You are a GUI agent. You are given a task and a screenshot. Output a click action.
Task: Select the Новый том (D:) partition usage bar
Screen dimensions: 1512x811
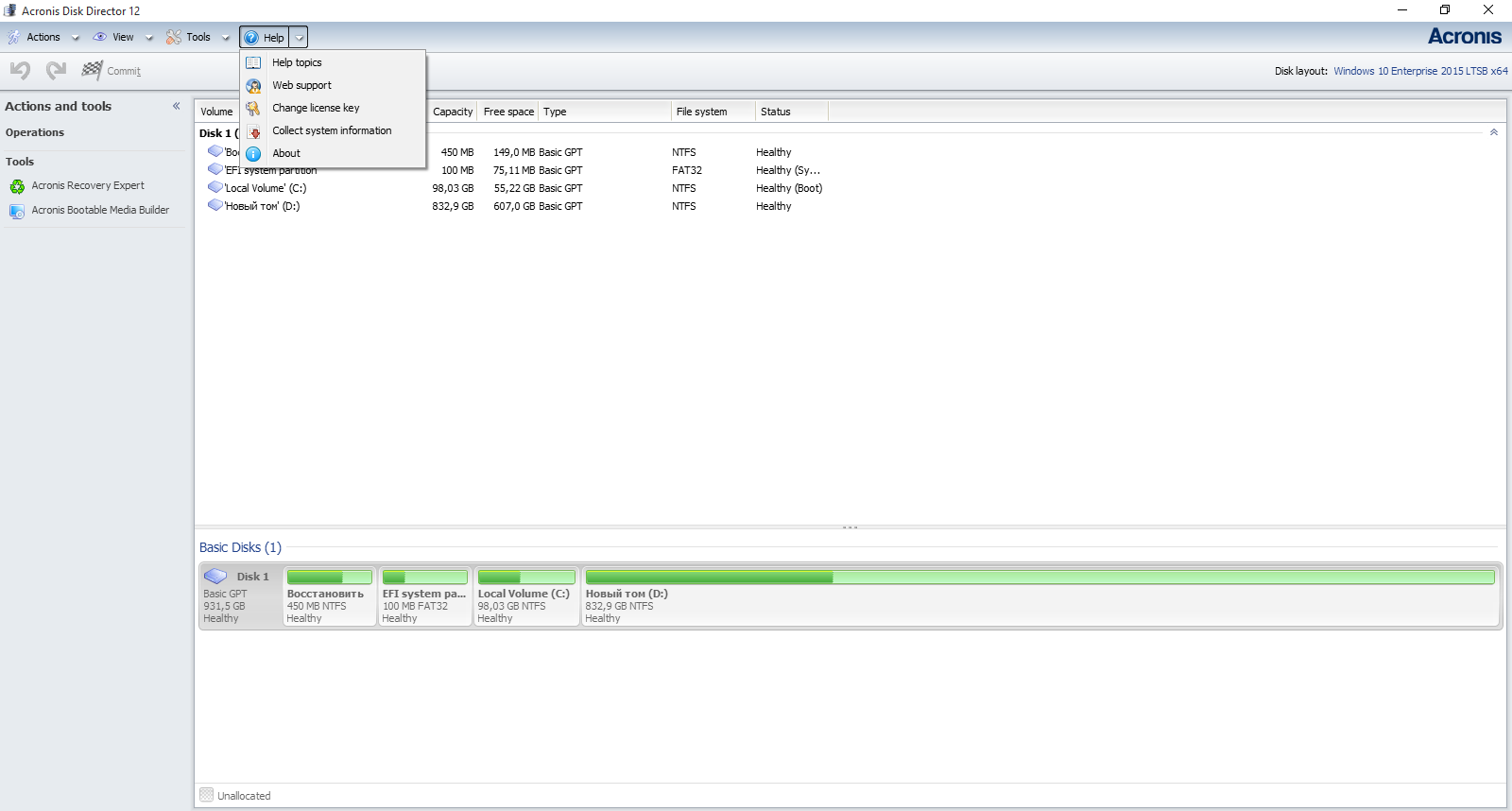(1039, 577)
